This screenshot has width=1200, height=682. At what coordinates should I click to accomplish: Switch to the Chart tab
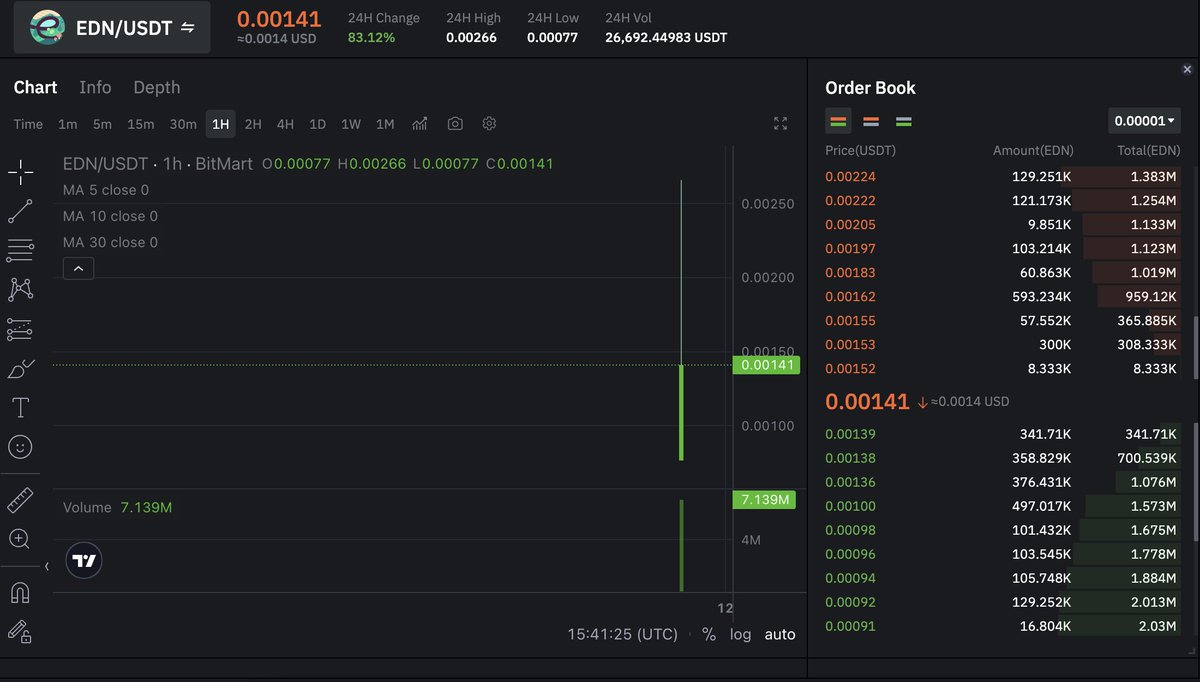coord(35,88)
